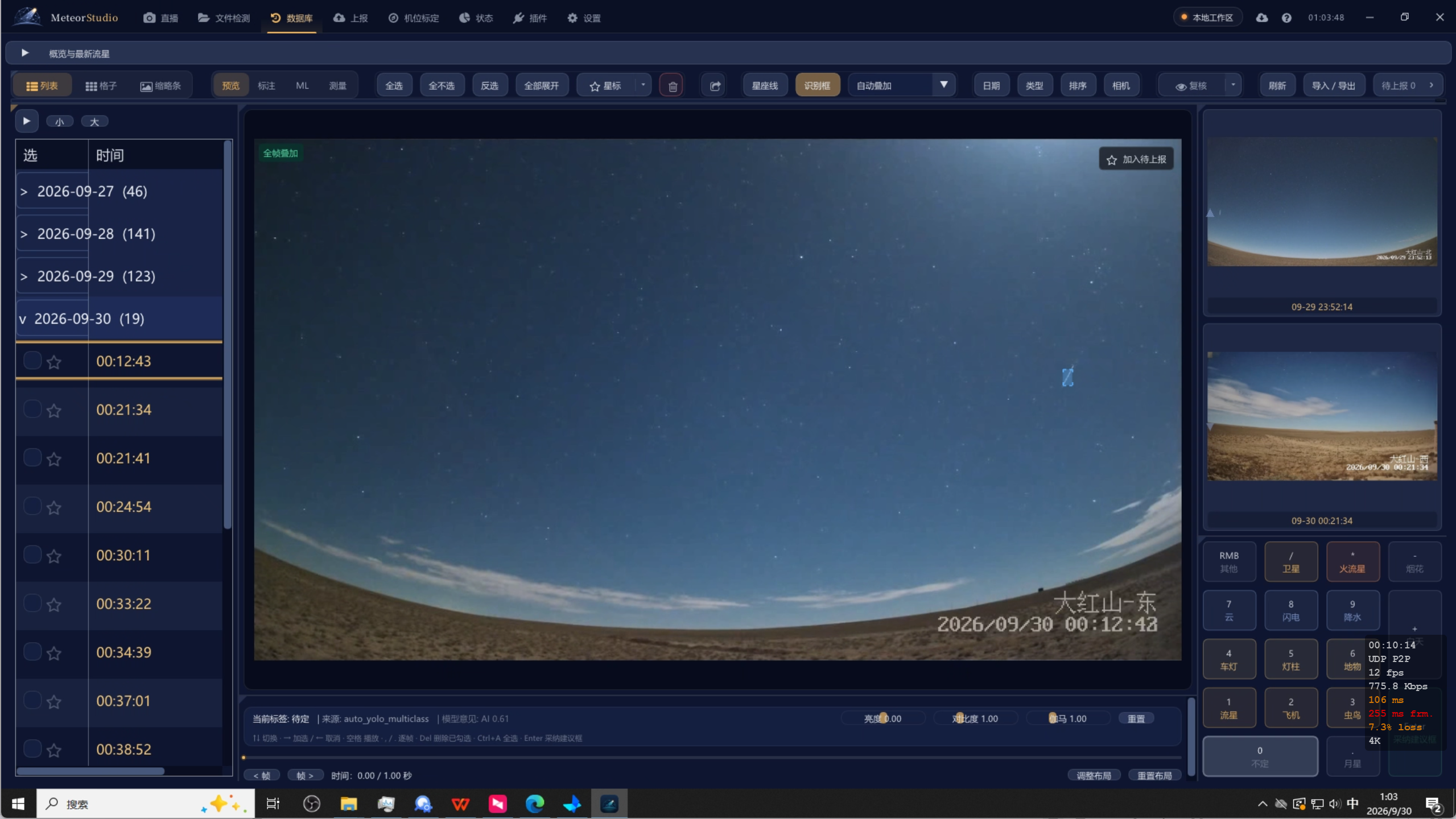Click the 重置布局 button
The image size is (1456, 819).
[x=1154, y=775]
